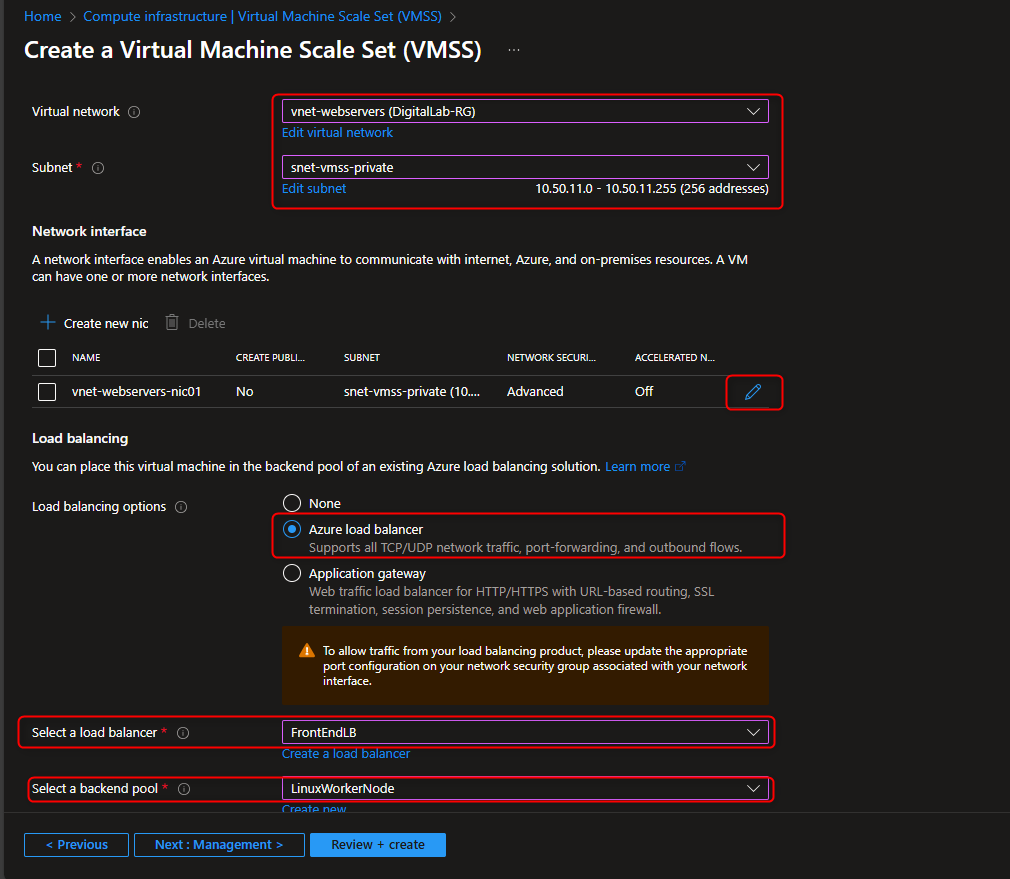Check the select-all checkbox in the NIC table
Image resolution: width=1010 pixels, height=879 pixels.
coord(46,357)
